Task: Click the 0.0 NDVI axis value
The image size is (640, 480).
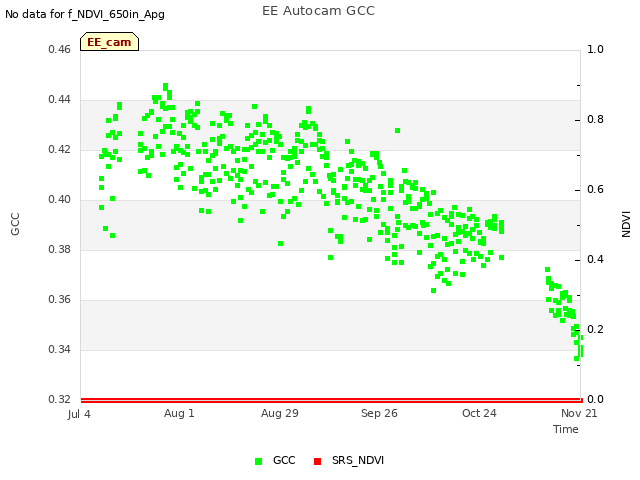Action: [x=595, y=399]
